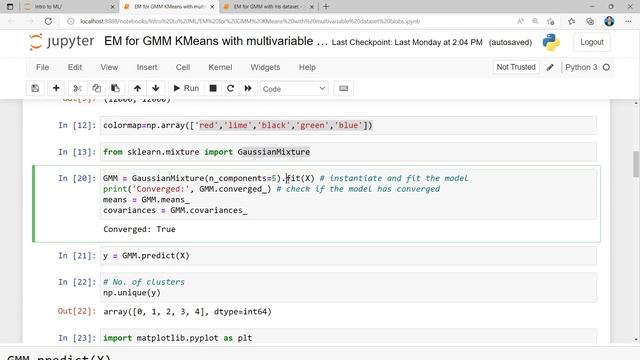Click the zoom magnifier icon in address bar
The image size is (640, 360).
click(x=535, y=21)
